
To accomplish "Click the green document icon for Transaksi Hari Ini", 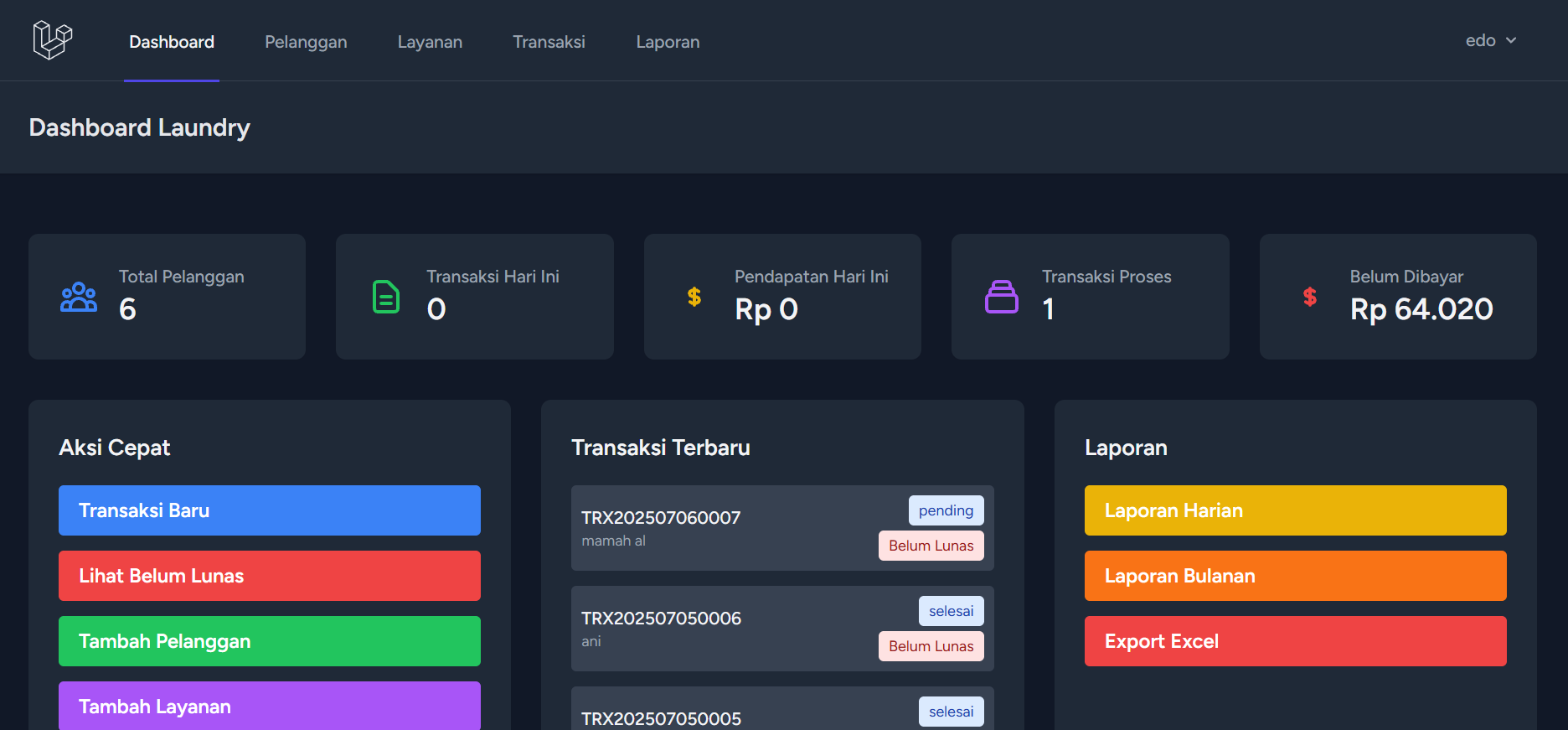I will point(385,297).
